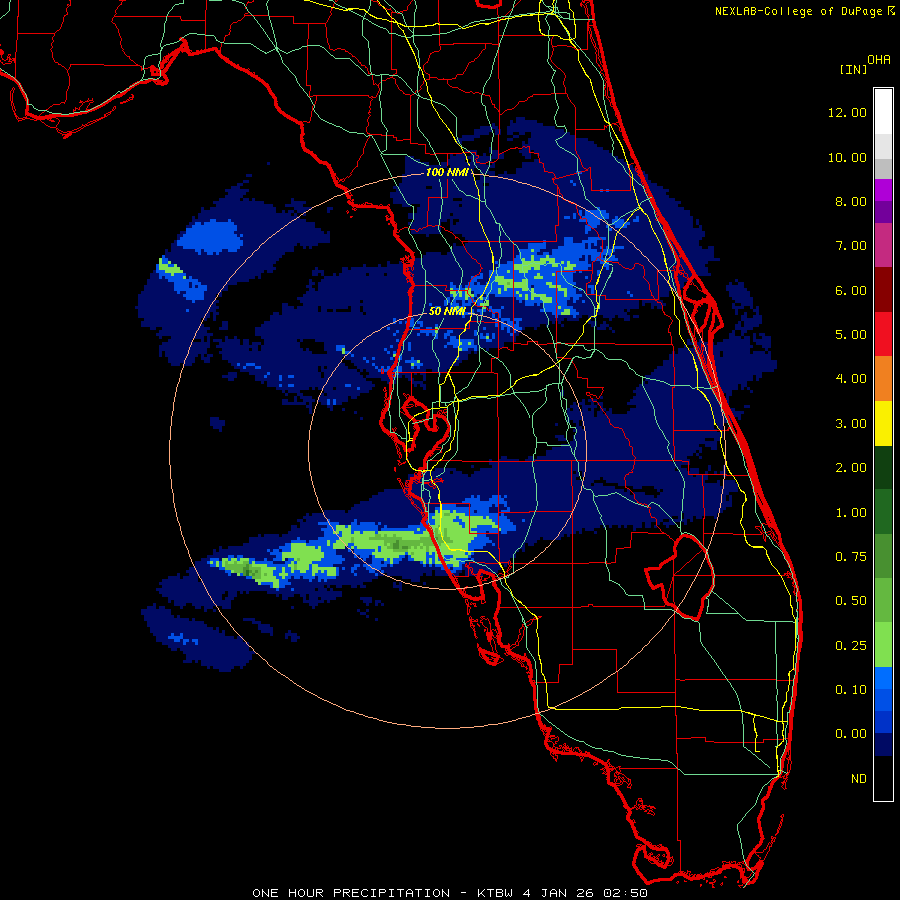Click the OHA product label above legend
Viewport: 900px width, 900px height.
click(879, 60)
